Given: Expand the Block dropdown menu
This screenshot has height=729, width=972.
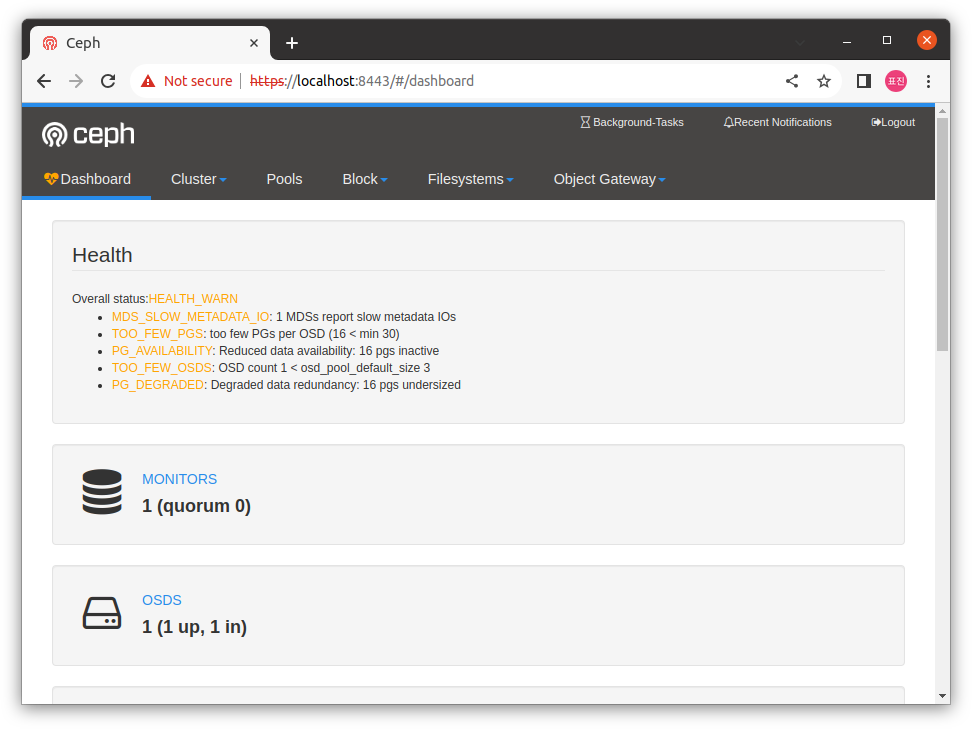Looking at the screenshot, I should pyautogui.click(x=365, y=179).
